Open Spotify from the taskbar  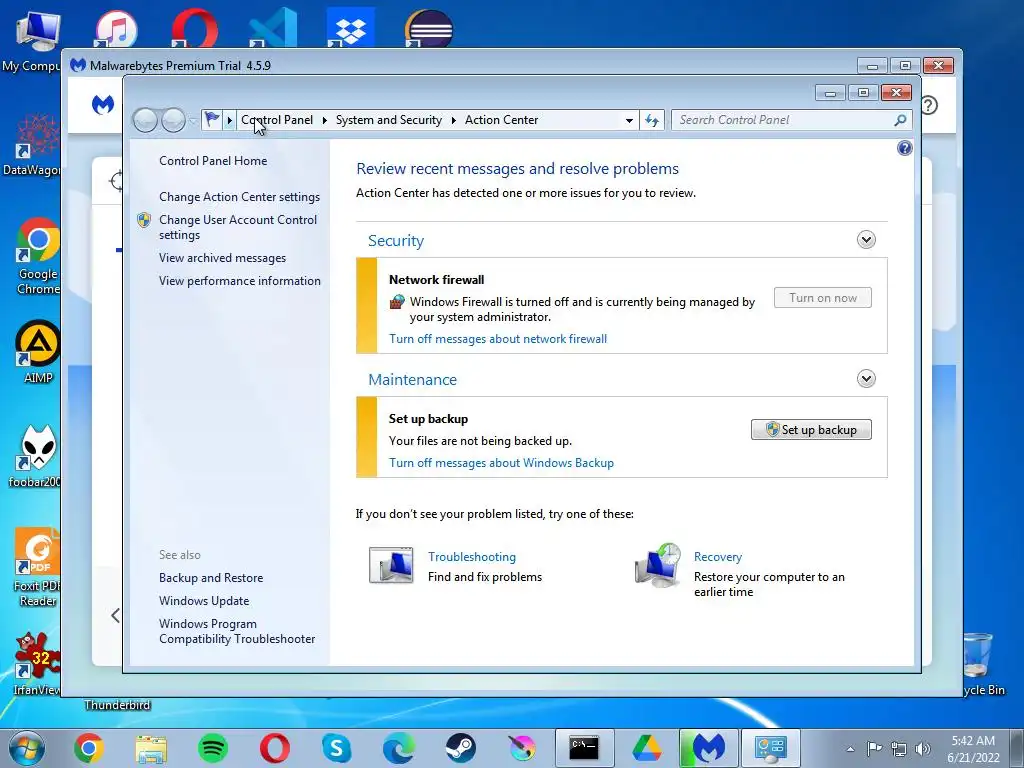click(x=212, y=748)
